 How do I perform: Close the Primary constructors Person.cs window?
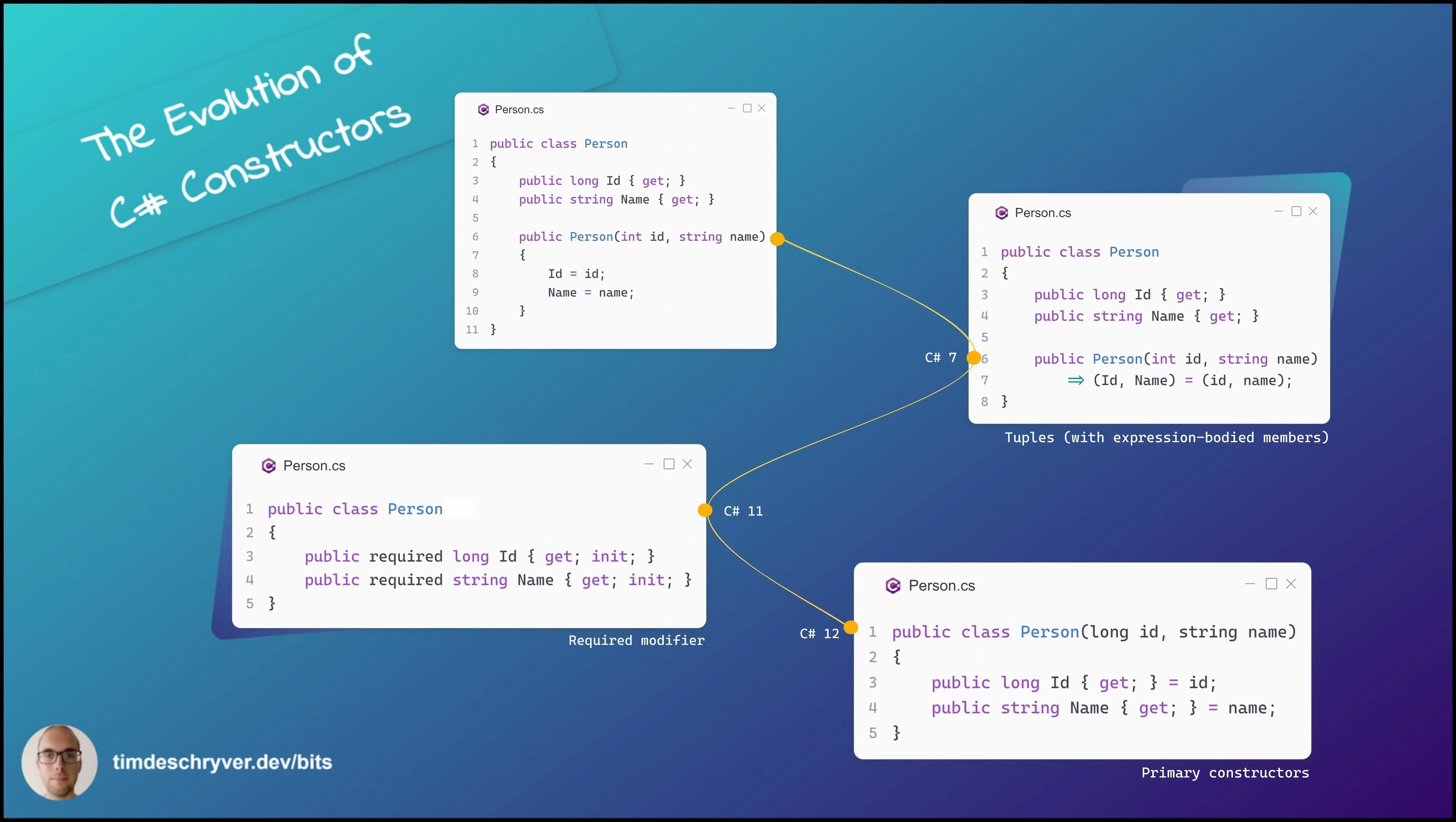pos(1291,584)
